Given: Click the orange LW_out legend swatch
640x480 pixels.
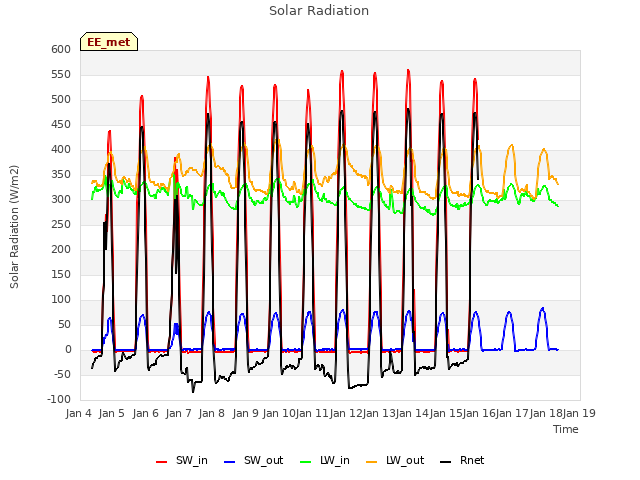Looking at the screenshot, I should click(371, 462).
